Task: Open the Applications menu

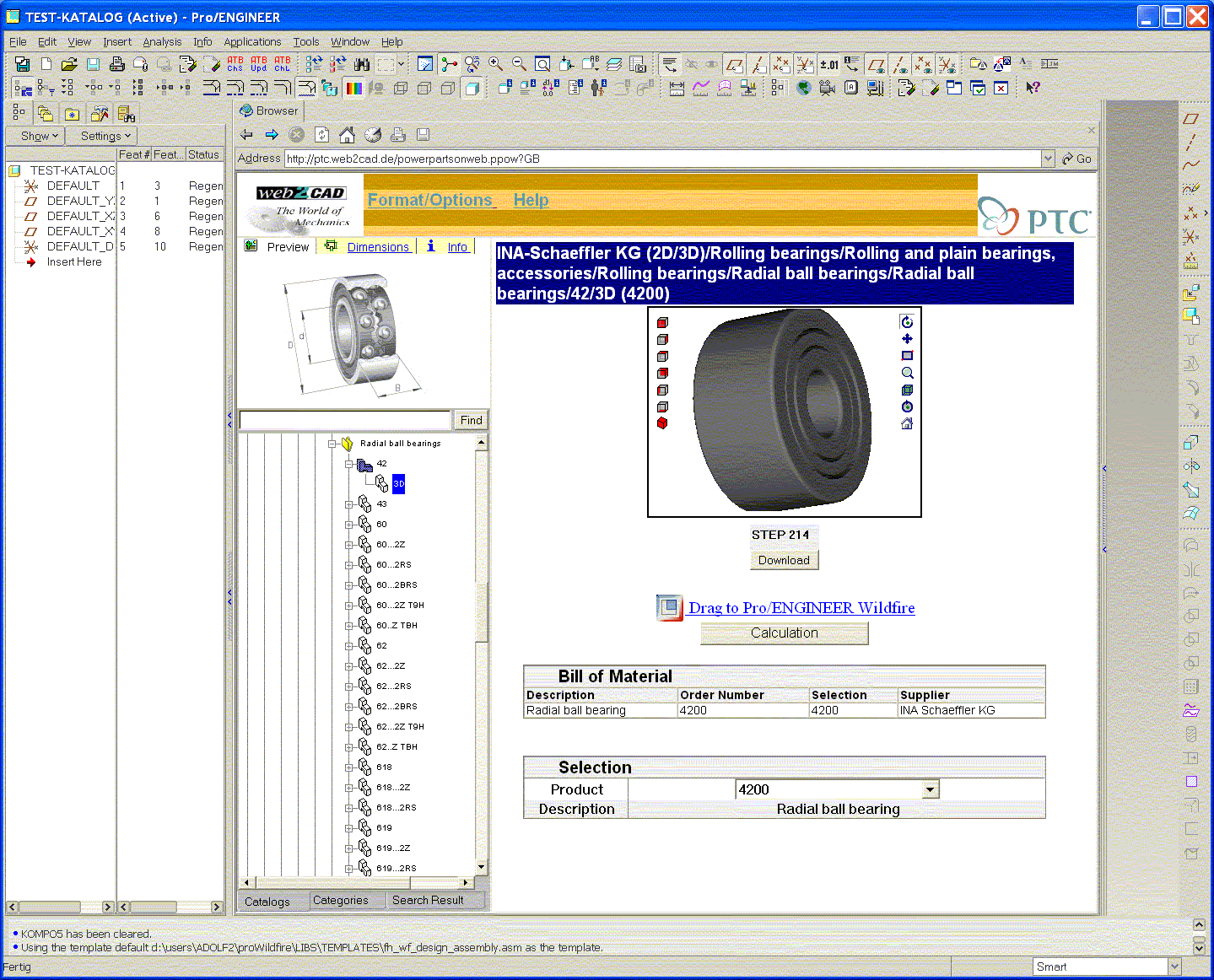Action: point(252,41)
